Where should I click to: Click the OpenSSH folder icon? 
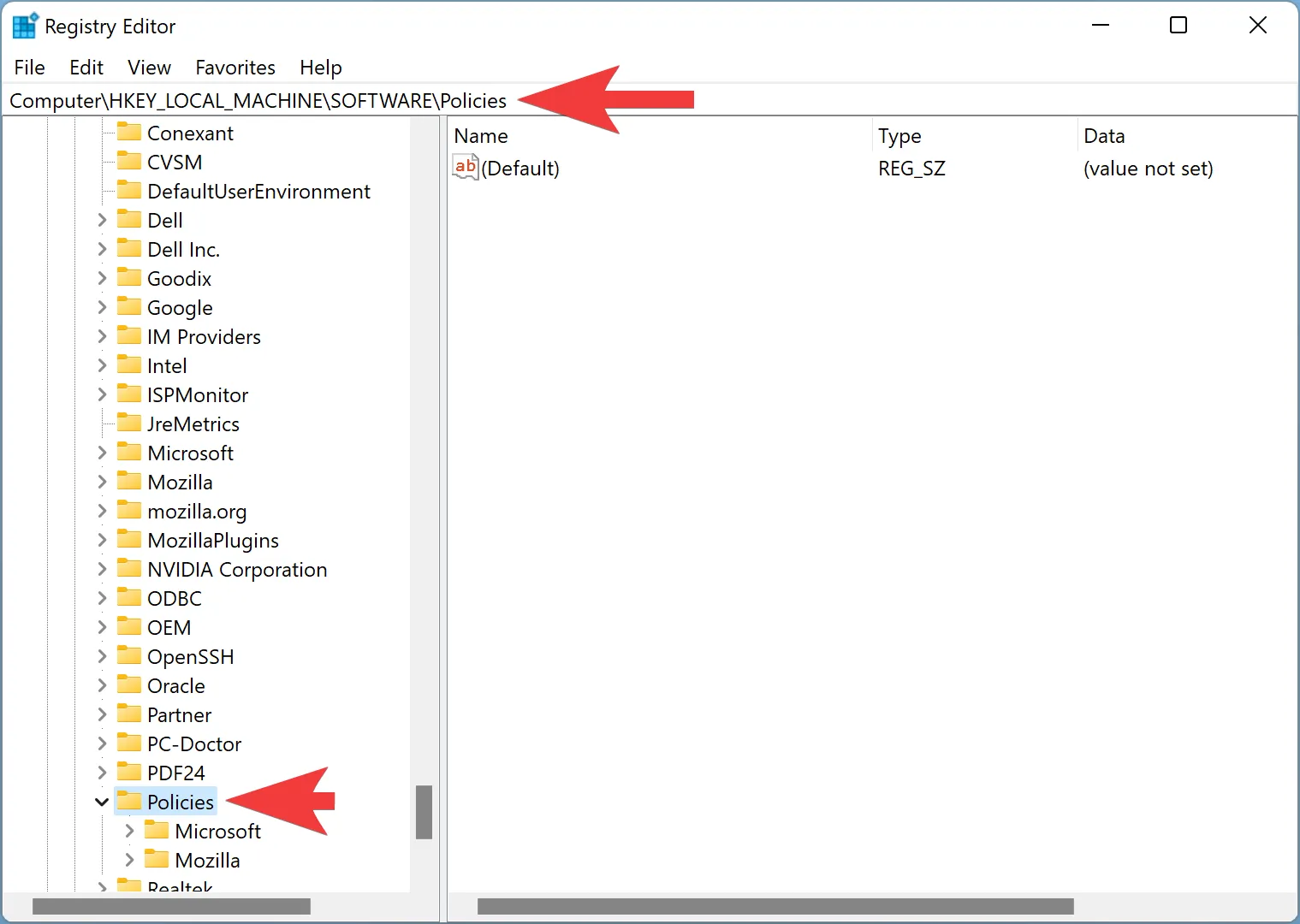point(130,656)
